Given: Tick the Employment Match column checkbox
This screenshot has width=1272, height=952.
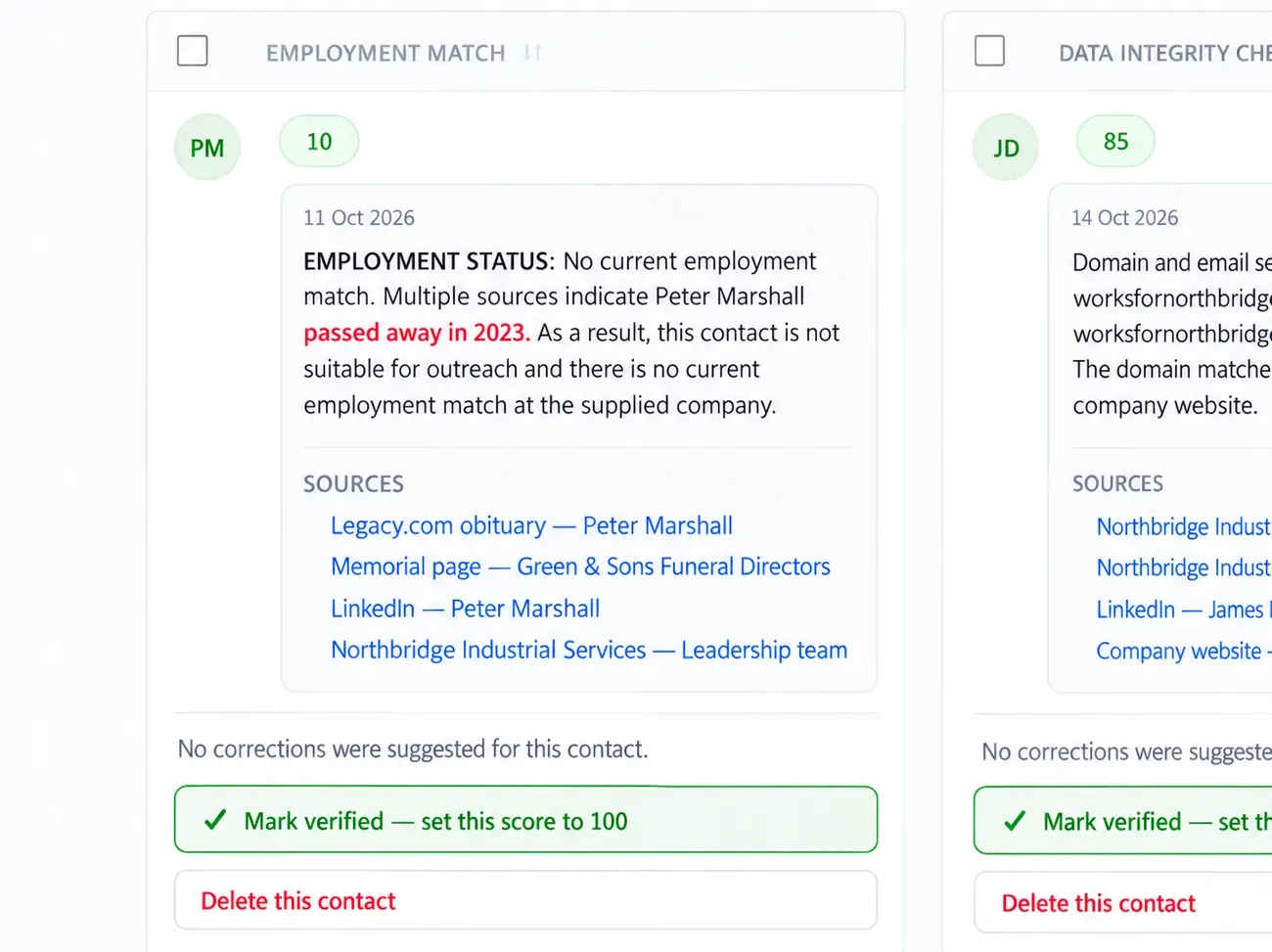Looking at the screenshot, I should coord(193,51).
